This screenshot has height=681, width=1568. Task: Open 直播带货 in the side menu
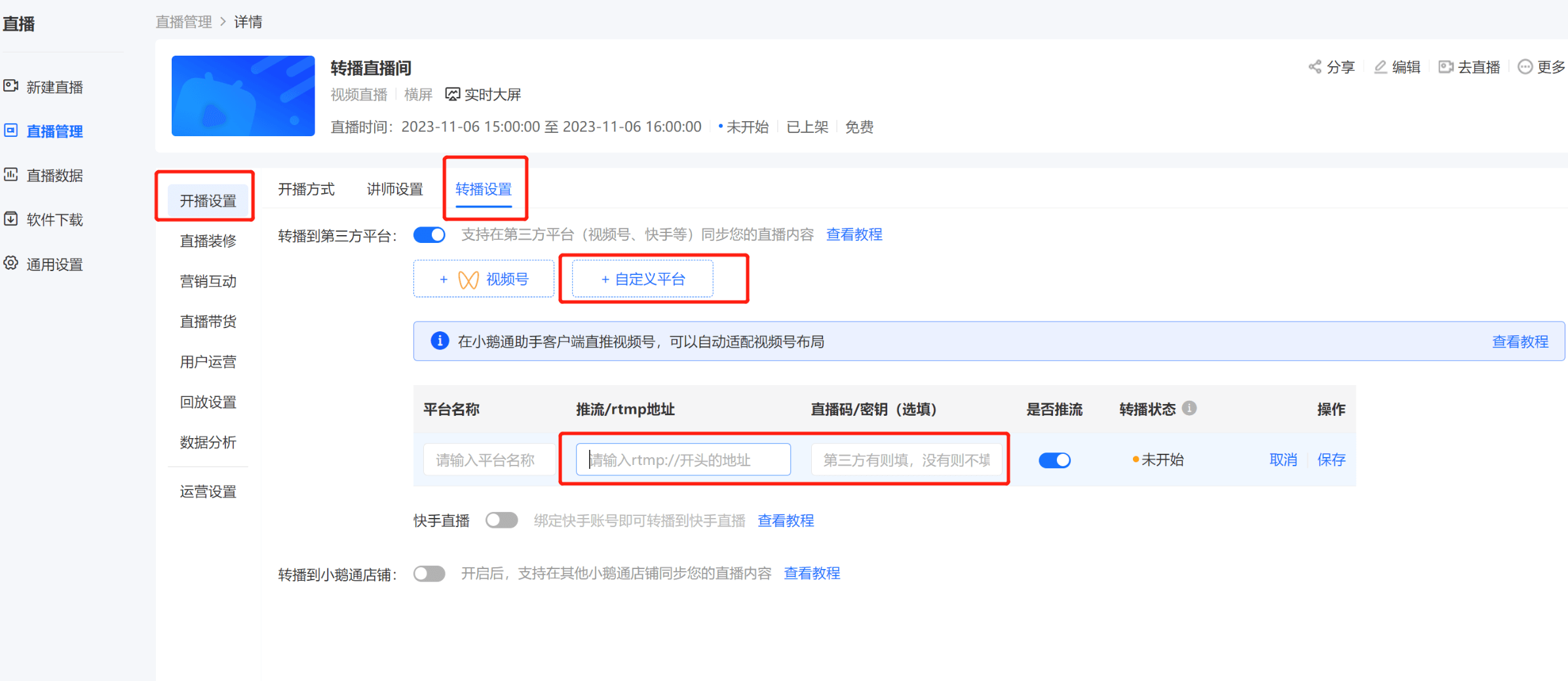point(208,322)
